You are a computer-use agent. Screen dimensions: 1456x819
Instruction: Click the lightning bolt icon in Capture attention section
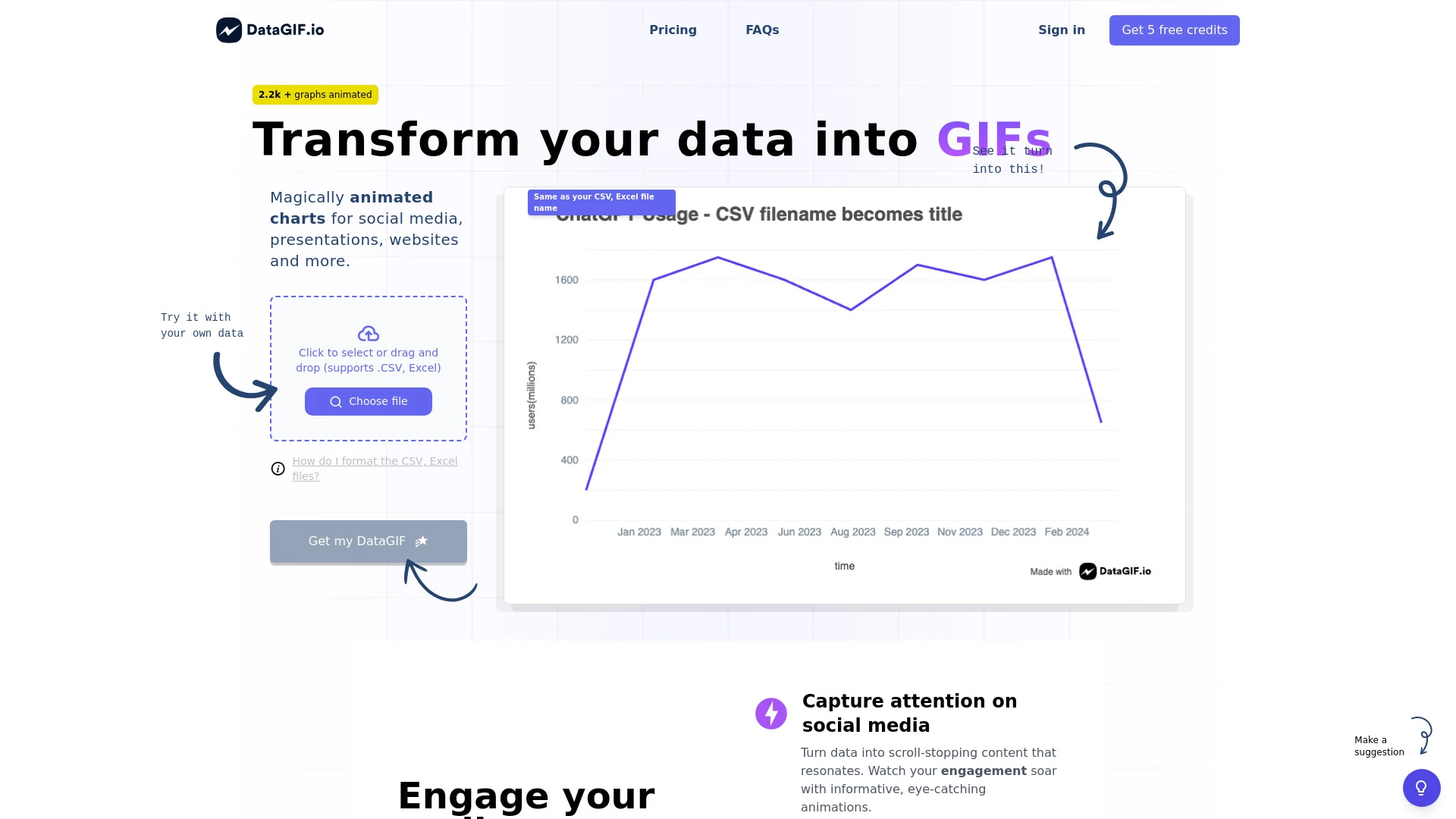click(771, 713)
